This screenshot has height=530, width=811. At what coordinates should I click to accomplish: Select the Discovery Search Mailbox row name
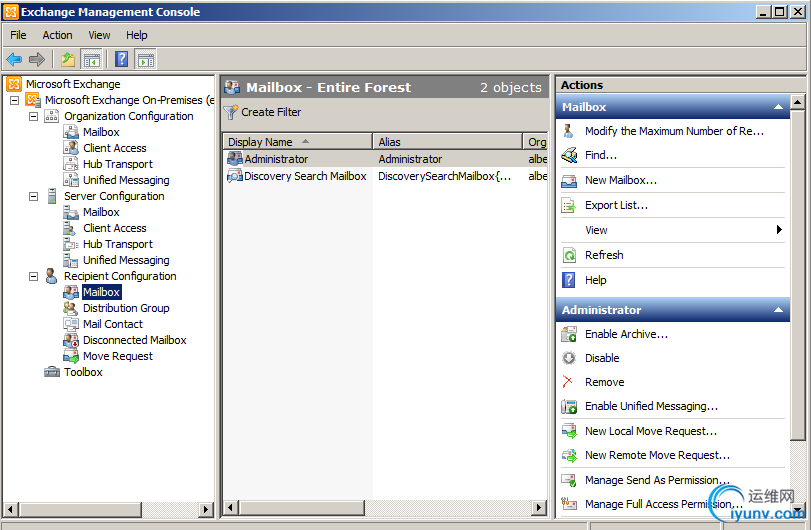305,176
